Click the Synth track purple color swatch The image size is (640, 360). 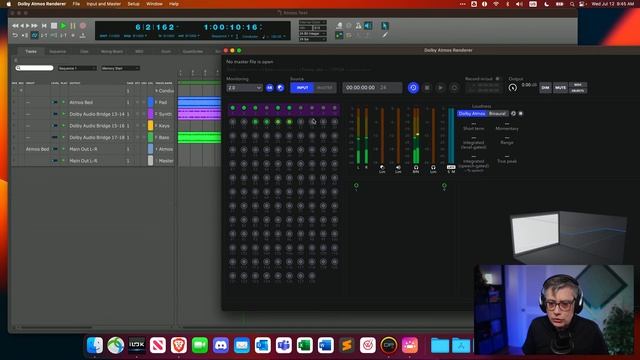click(x=151, y=114)
